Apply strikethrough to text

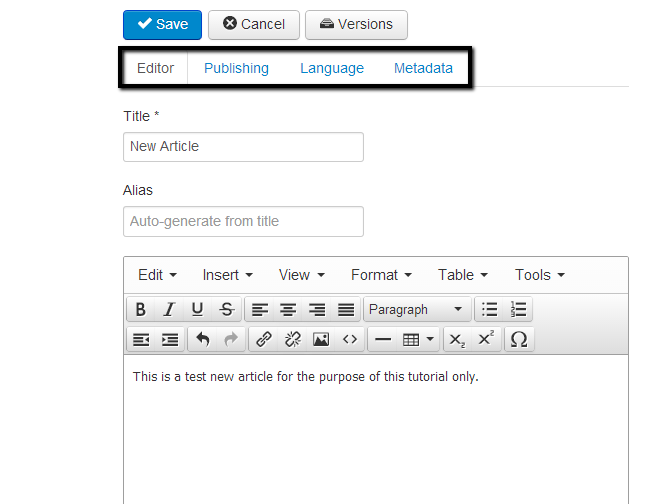coord(226,309)
